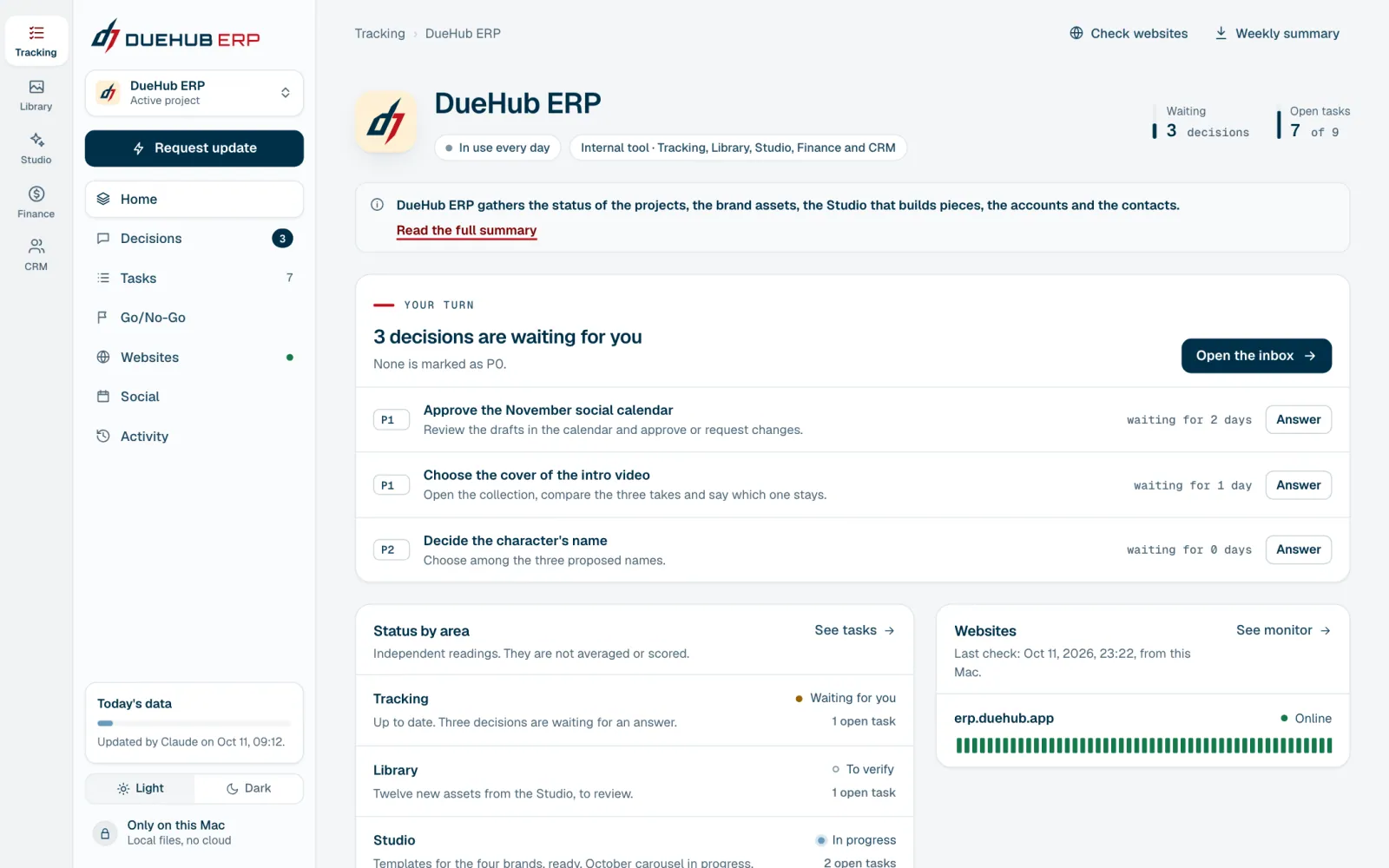Click the globe icon for Websites in sidebar
Viewport: 1389px width, 868px height.
(x=102, y=358)
